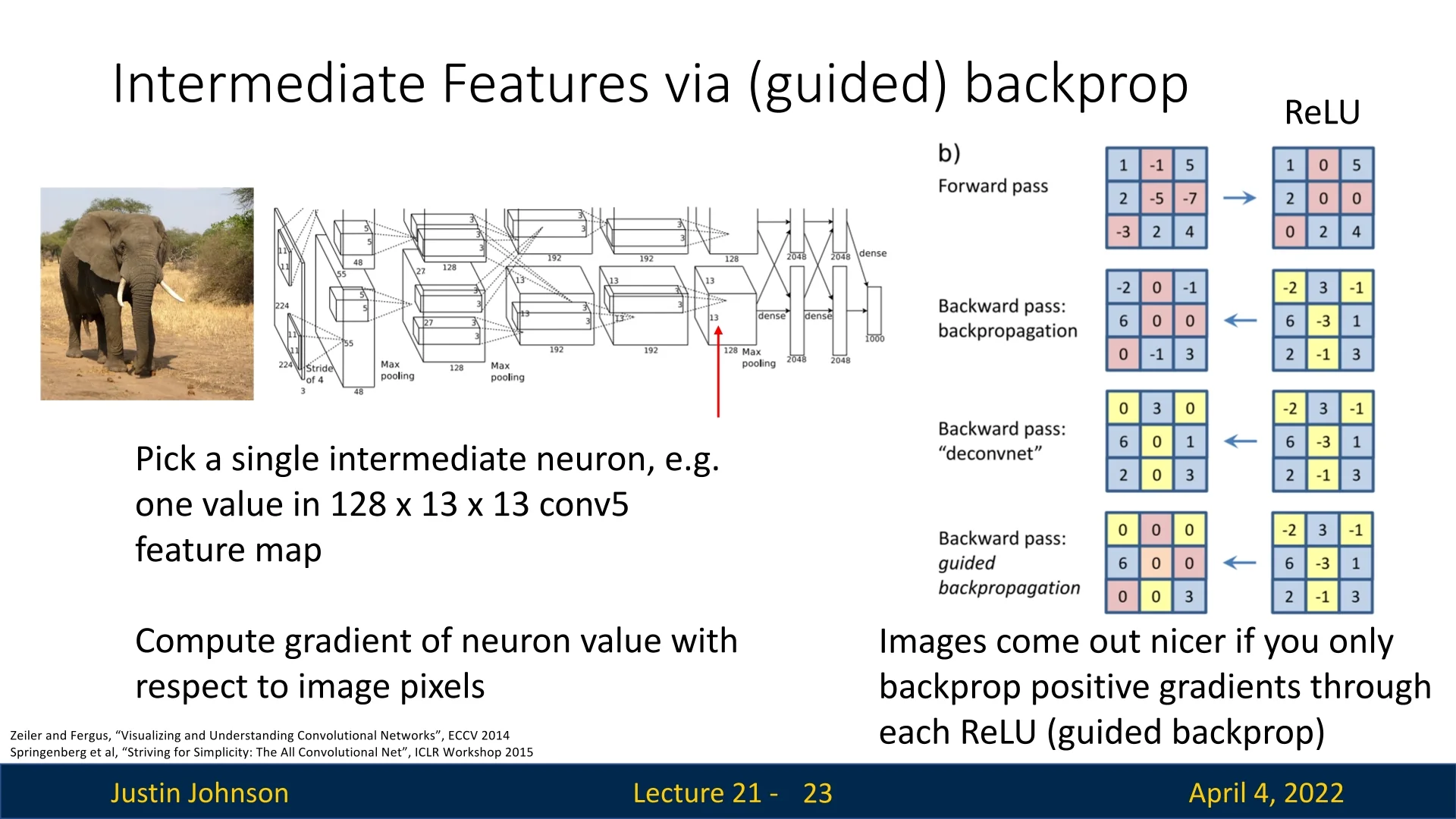Click the blue arrow in Forward pass row

1239,198
